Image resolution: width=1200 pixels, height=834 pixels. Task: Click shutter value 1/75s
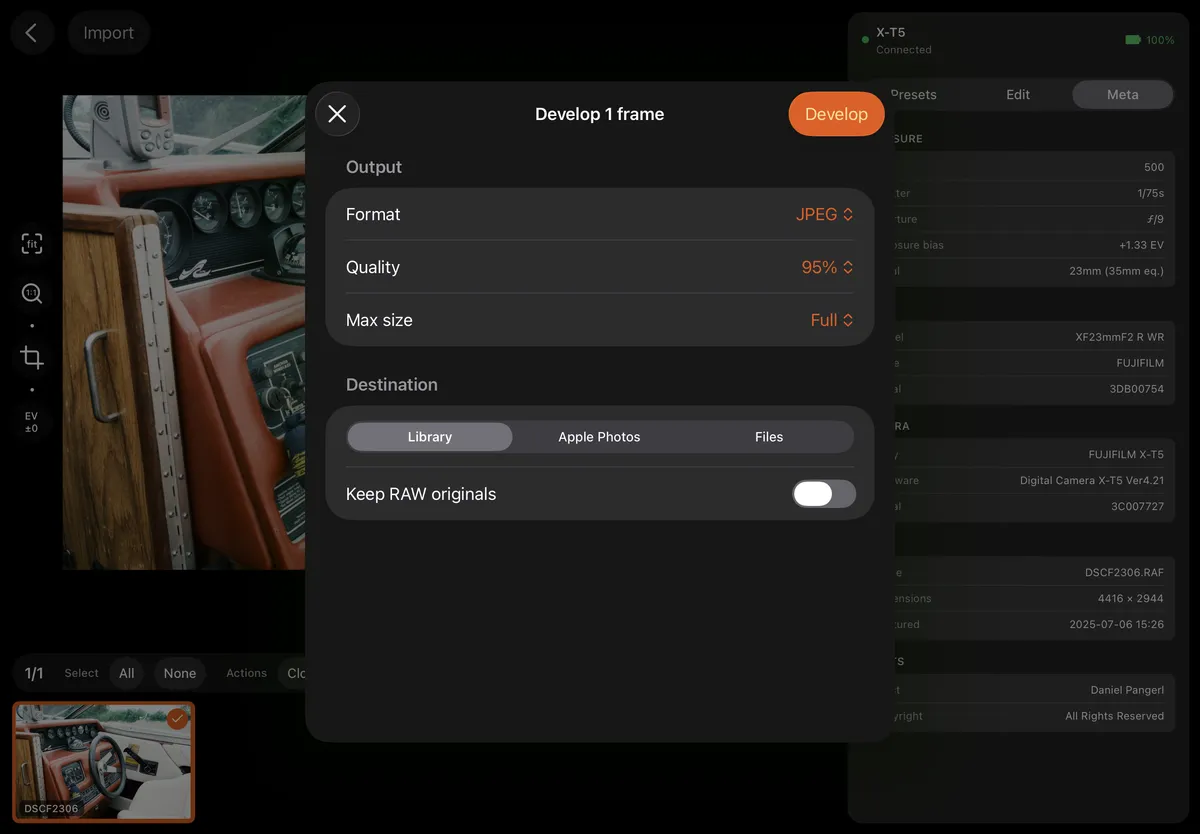click(1151, 193)
